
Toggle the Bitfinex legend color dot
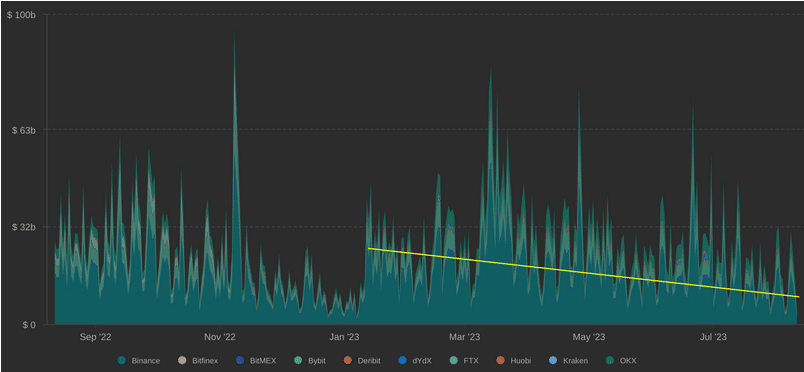tap(182, 361)
